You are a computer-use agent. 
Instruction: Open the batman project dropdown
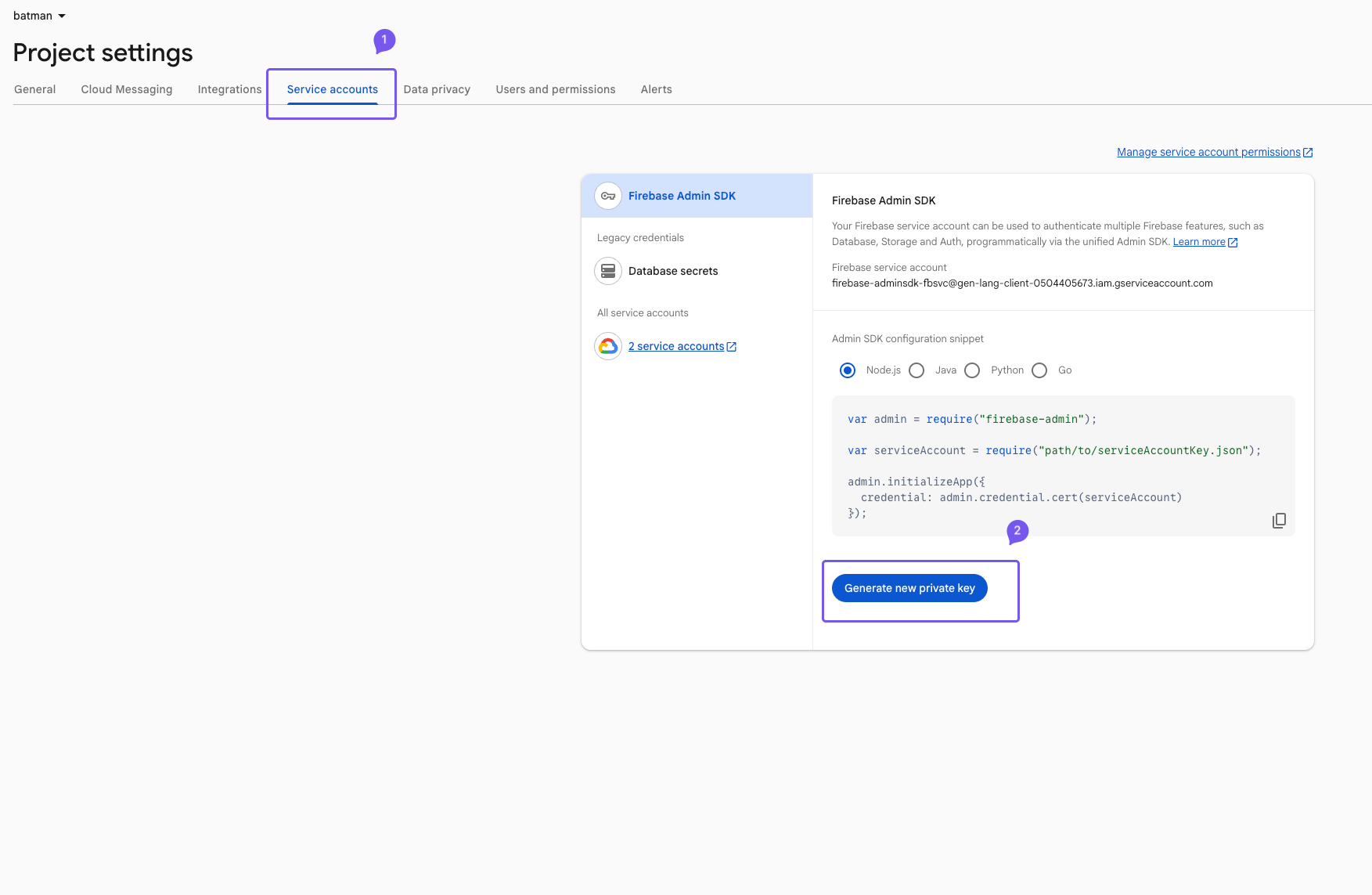(x=39, y=16)
